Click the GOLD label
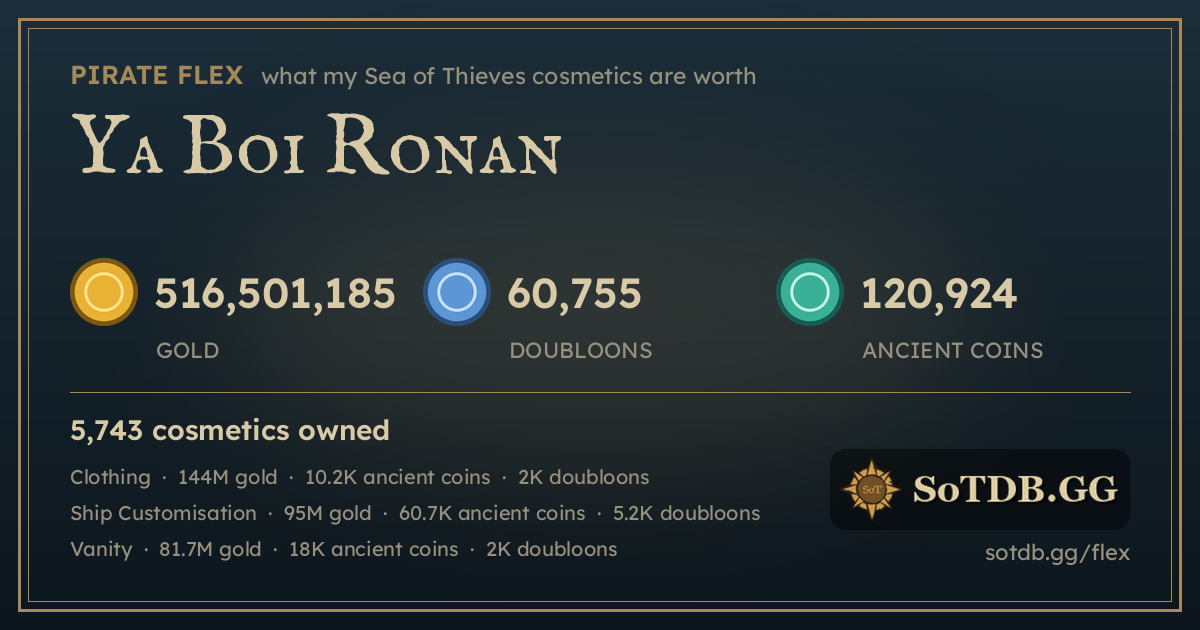 [188, 350]
